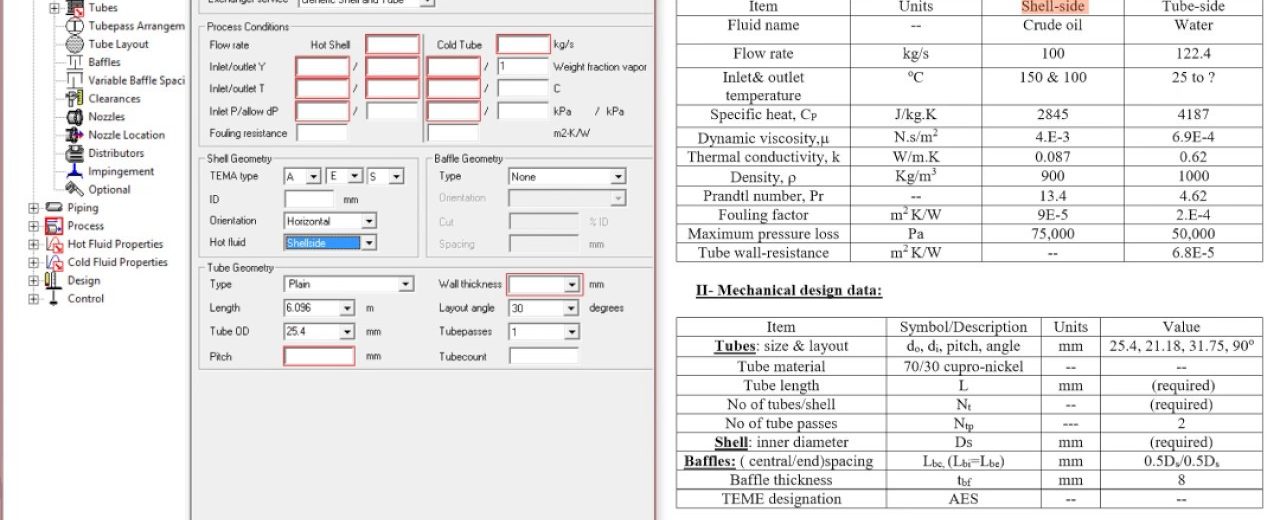Open TEMA type front head dropdown showing A
1280x520 pixels.
(x=314, y=177)
